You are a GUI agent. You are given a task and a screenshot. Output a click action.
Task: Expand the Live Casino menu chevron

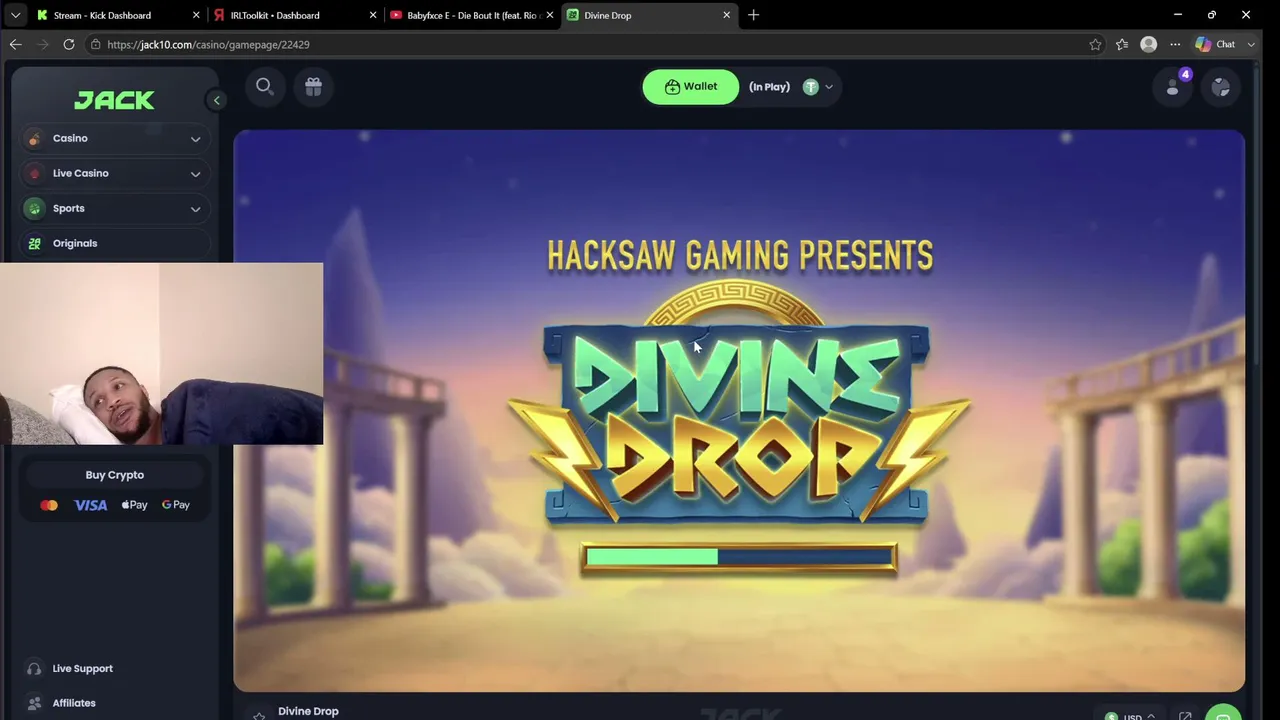tap(195, 174)
